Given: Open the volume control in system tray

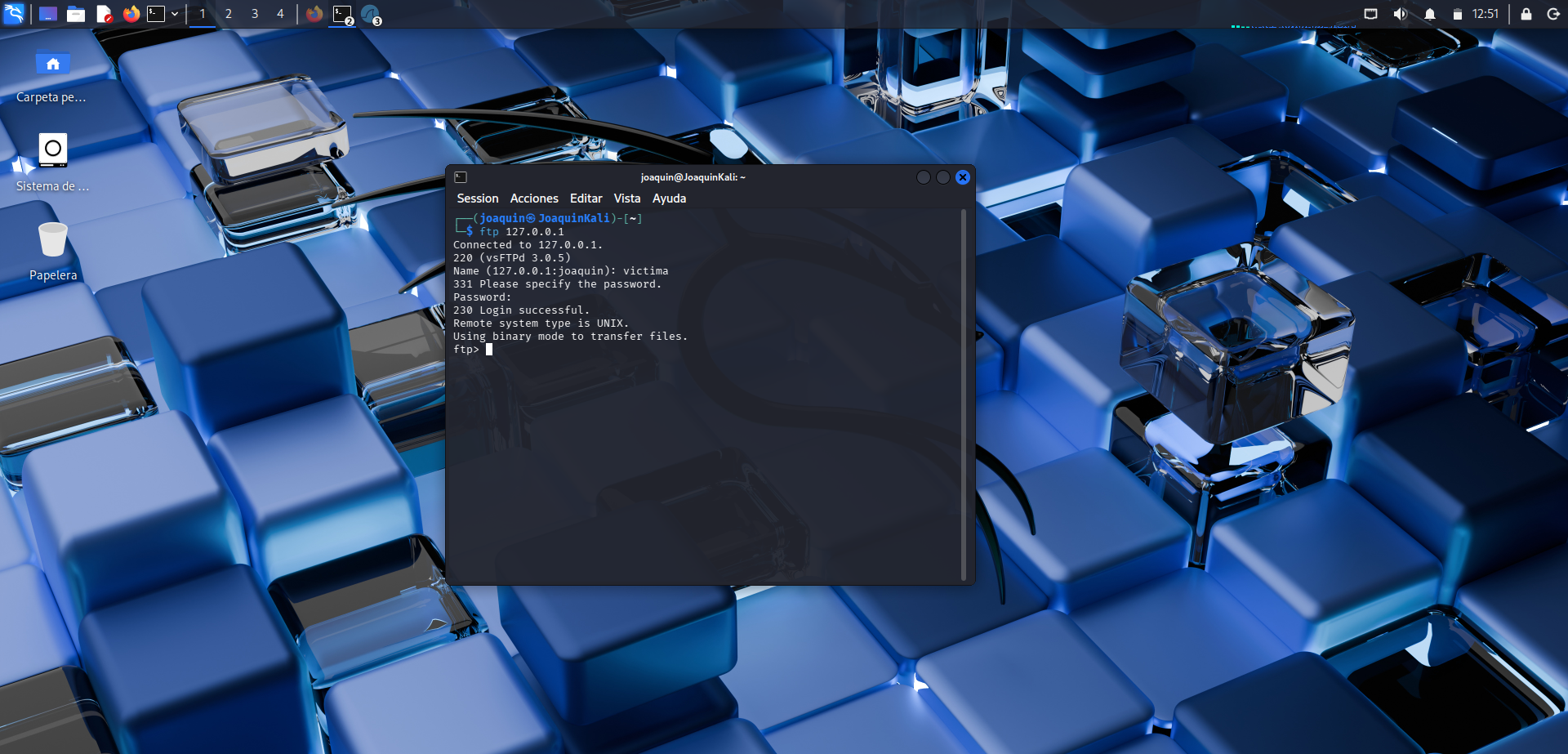Looking at the screenshot, I should (x=1400, y=14).
